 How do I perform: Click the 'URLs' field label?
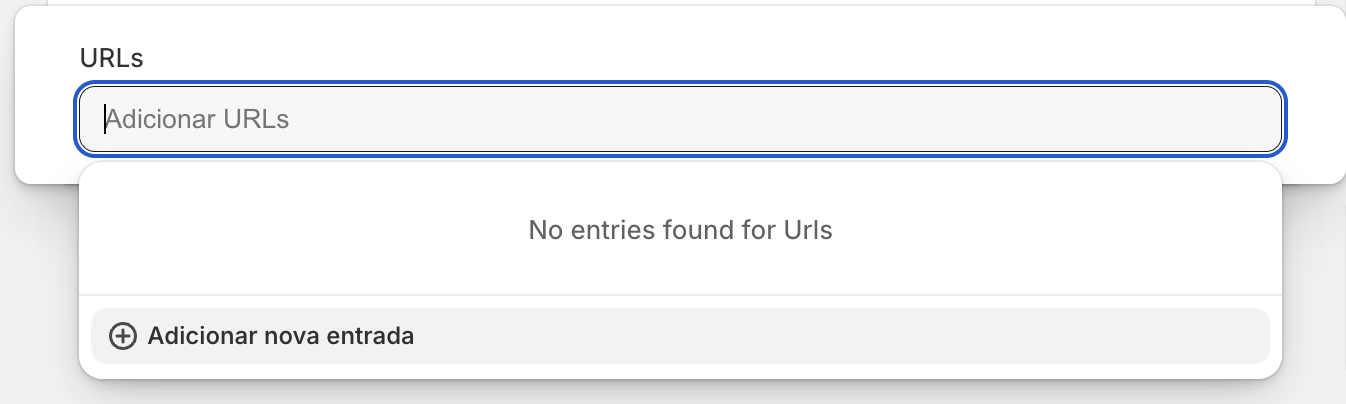(x=112, y=59)
